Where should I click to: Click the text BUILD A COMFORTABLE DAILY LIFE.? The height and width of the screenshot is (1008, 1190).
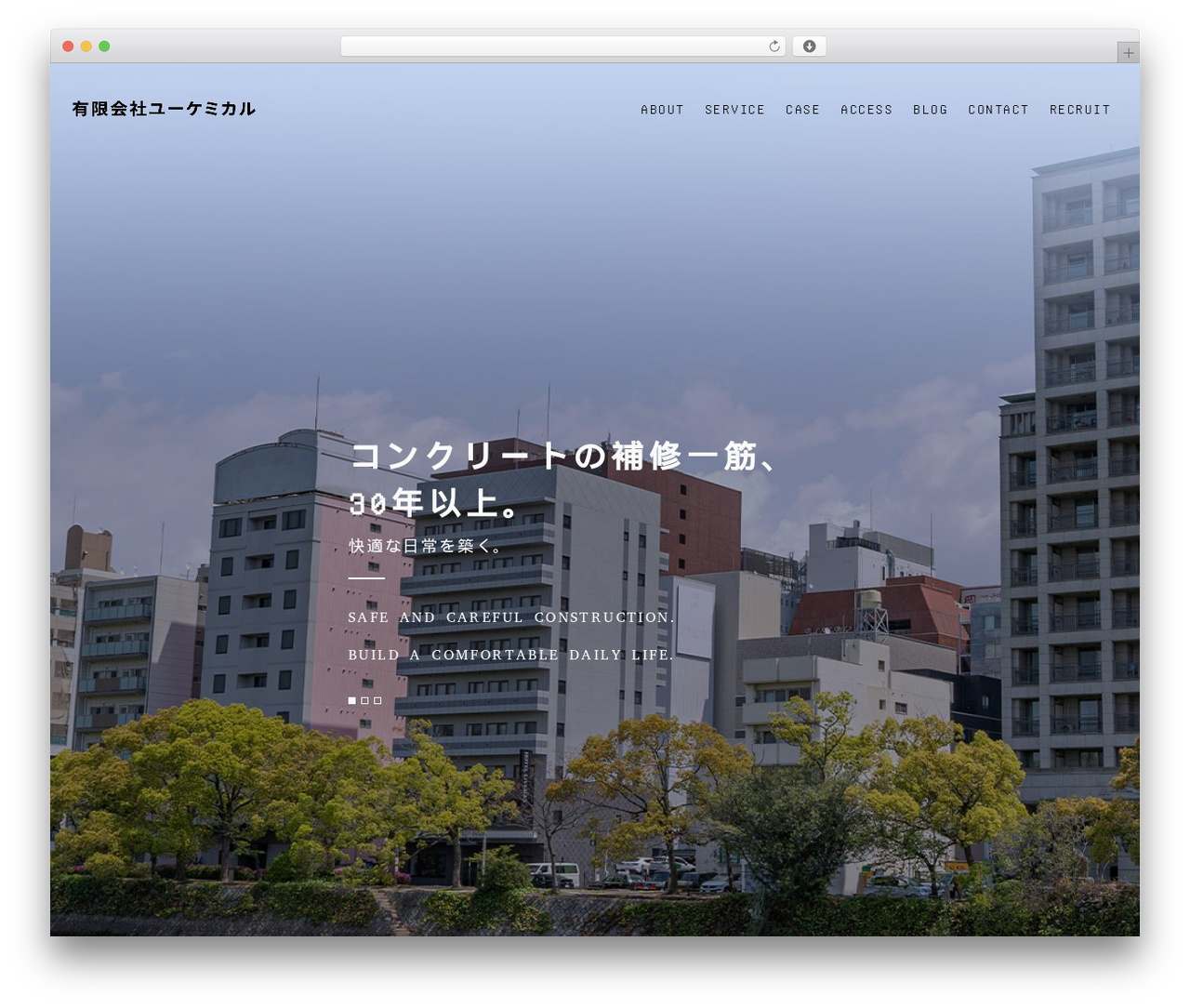point(510,655)
